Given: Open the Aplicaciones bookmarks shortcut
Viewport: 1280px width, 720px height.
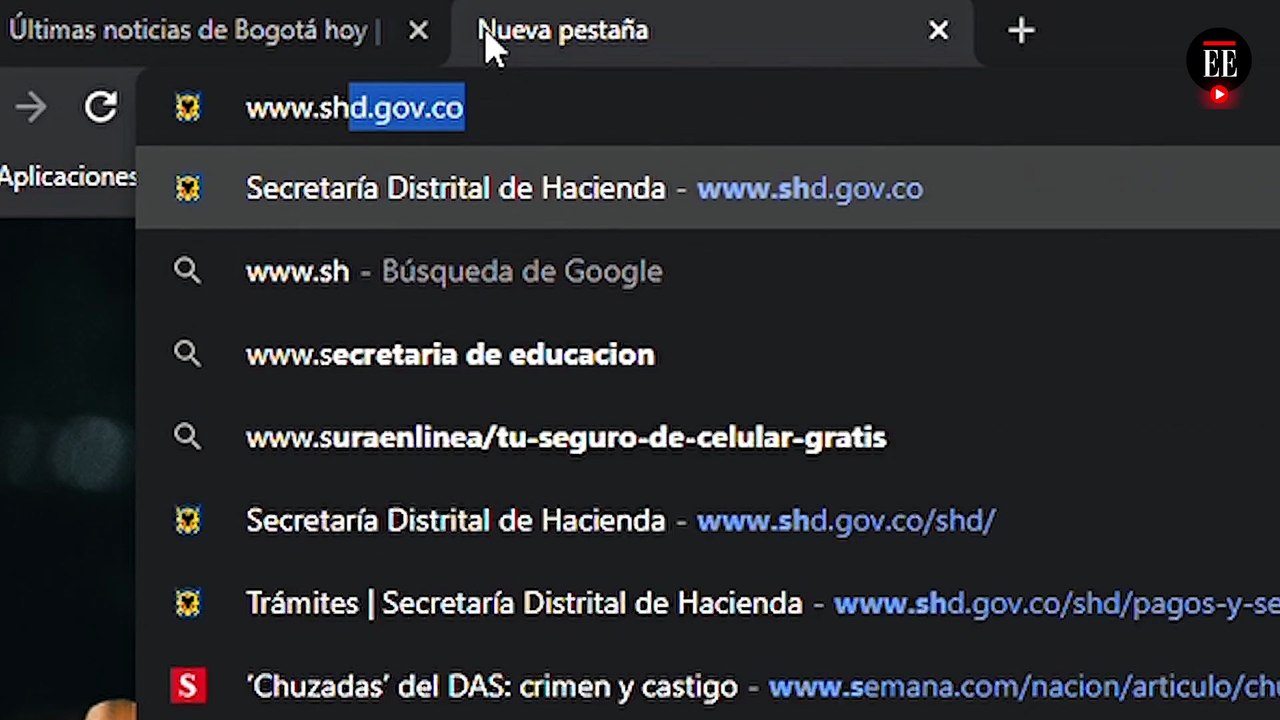Looking at the screenshot, I should click(68, 178).
